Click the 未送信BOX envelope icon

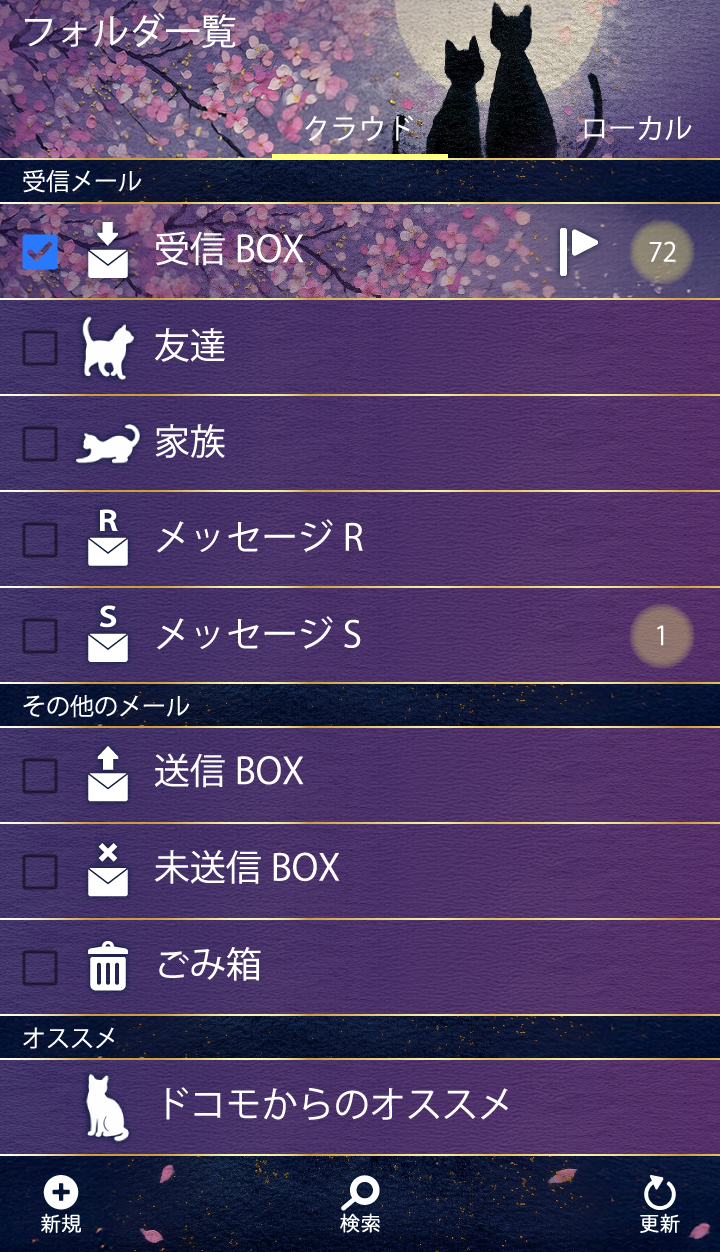(108, 870)
